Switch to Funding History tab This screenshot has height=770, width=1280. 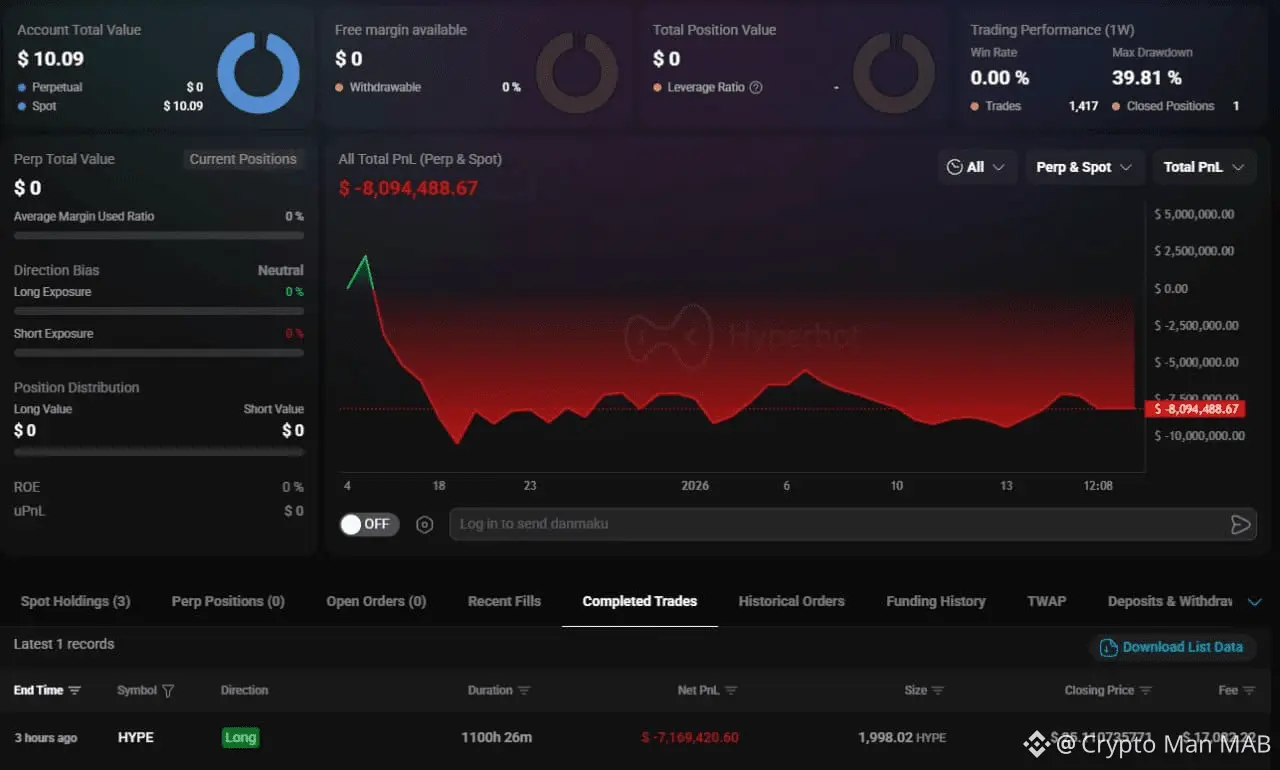click(936, 601)
